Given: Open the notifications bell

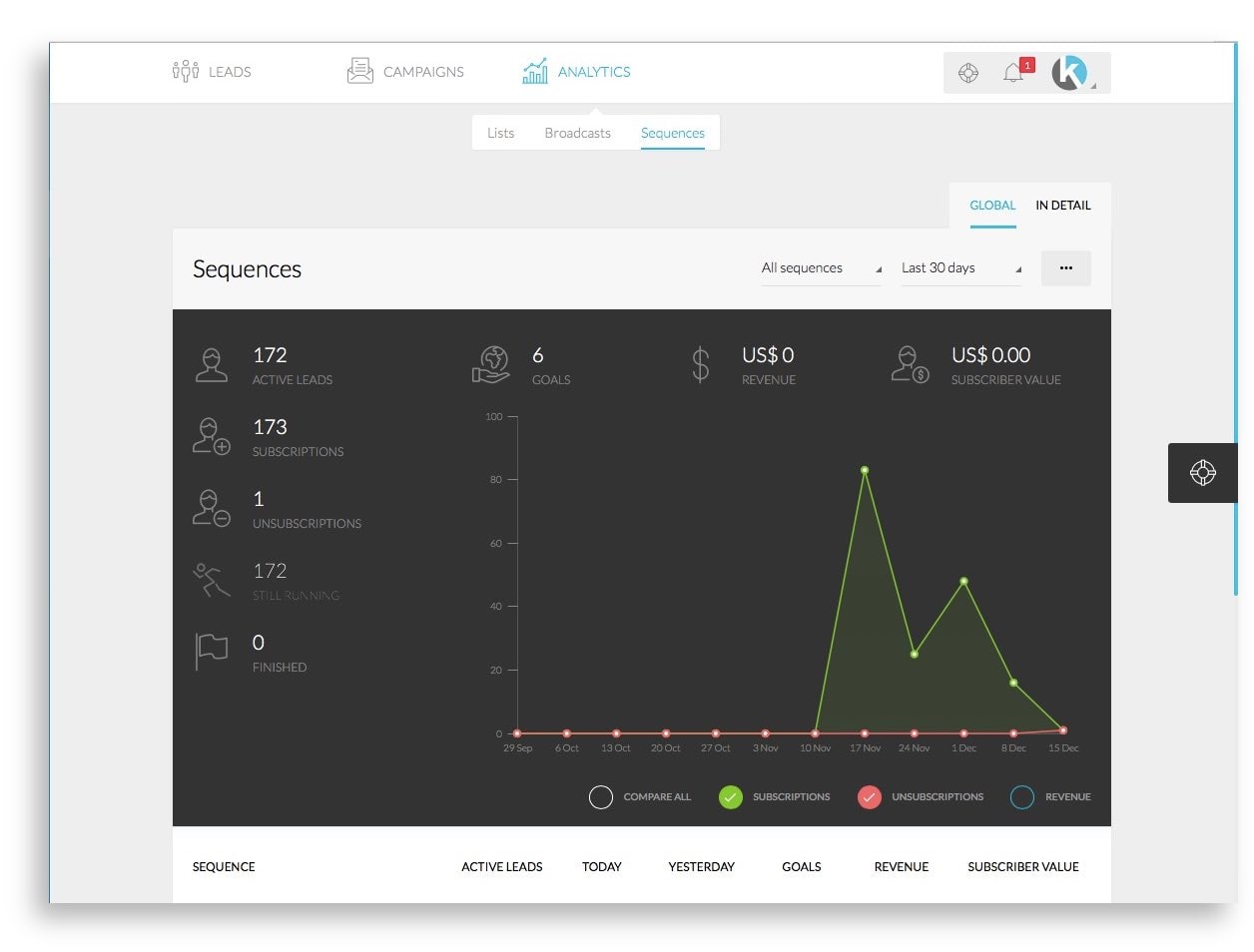Looking at the screenshot, I should click(1013, 73).
